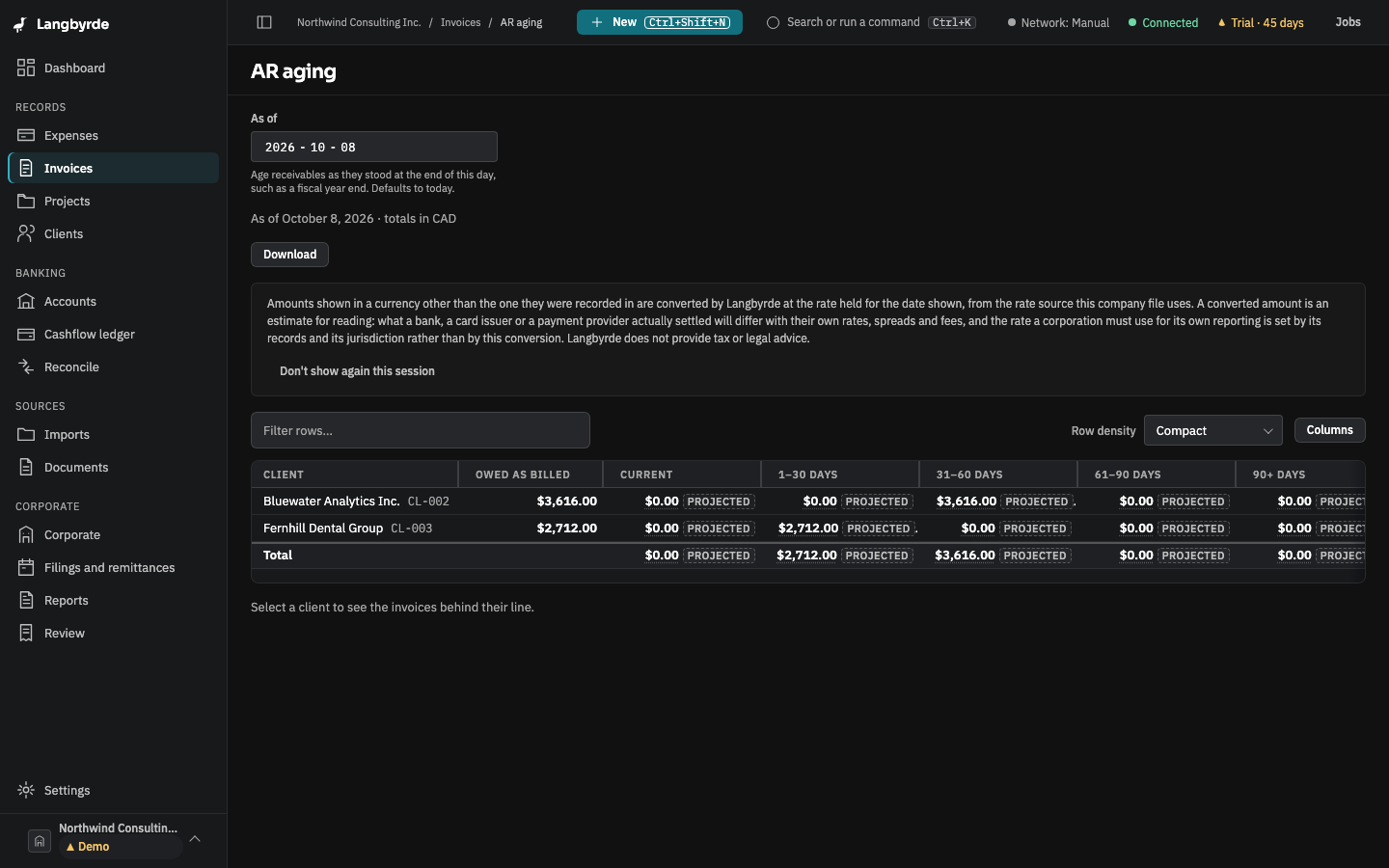Click Don't show again this session
The image size is (1389, 868).
(357, 371)
